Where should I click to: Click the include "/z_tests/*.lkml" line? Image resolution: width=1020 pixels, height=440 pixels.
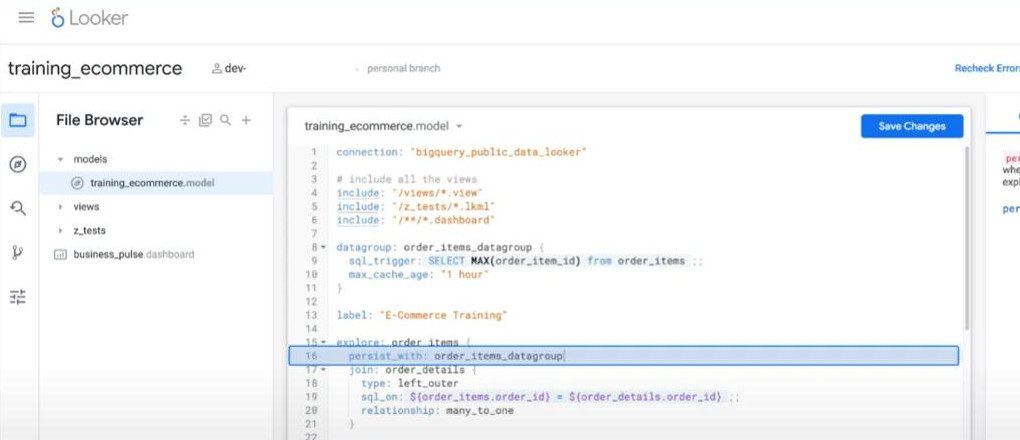pyautogui.click(x=416, y=207)
